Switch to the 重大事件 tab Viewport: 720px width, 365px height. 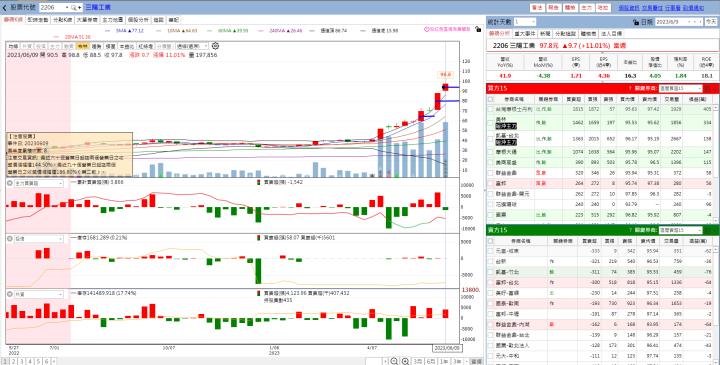pos(525,34)
